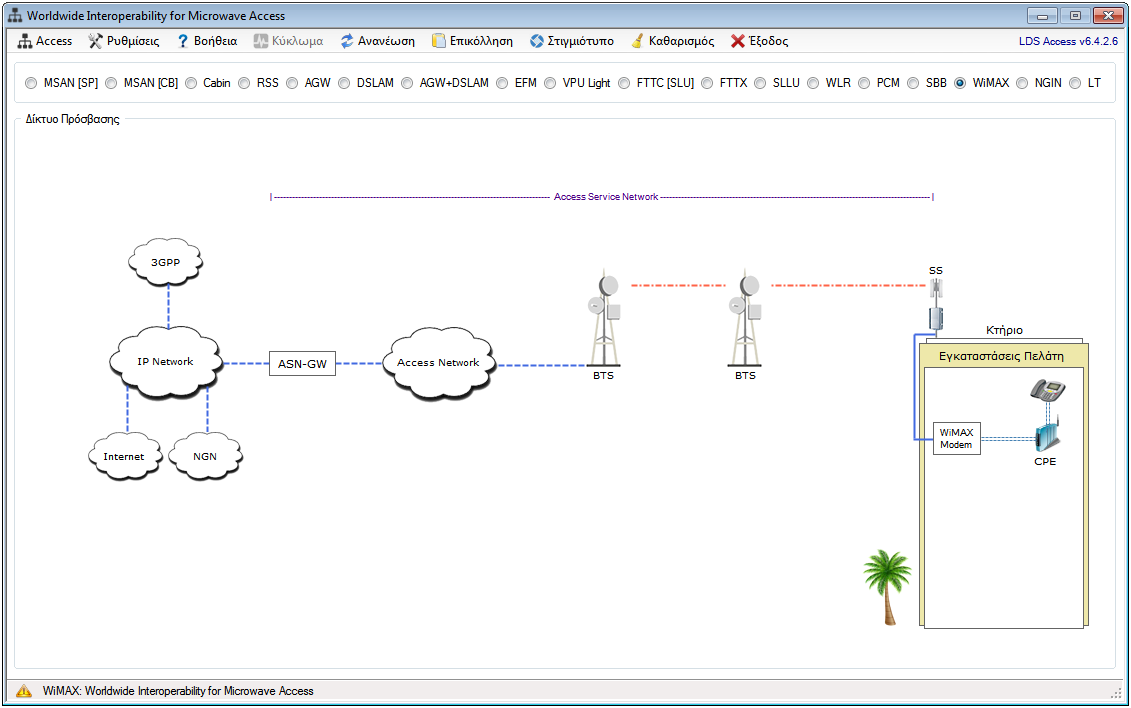Select the MSAN [SP] radio button
The height and width of the screenshot is (708, 1131).
[x=31, y=83]
